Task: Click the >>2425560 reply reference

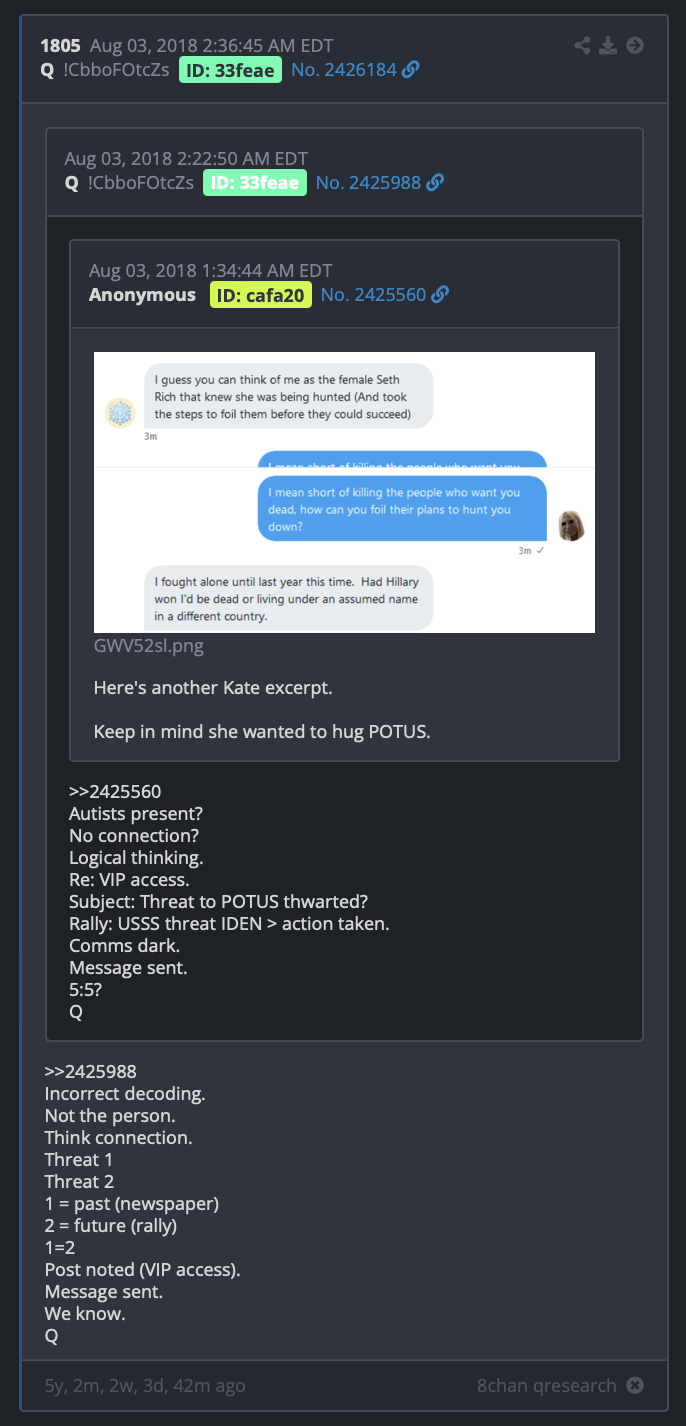Action: [x=115, y=792]
